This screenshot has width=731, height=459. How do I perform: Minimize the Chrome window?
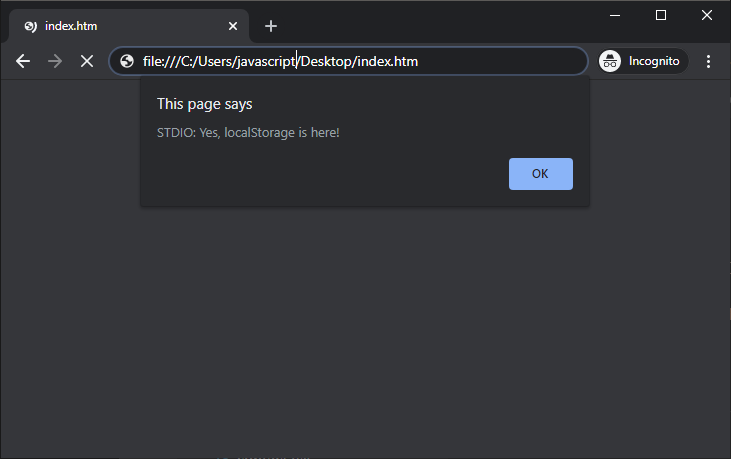coord(615,15)
